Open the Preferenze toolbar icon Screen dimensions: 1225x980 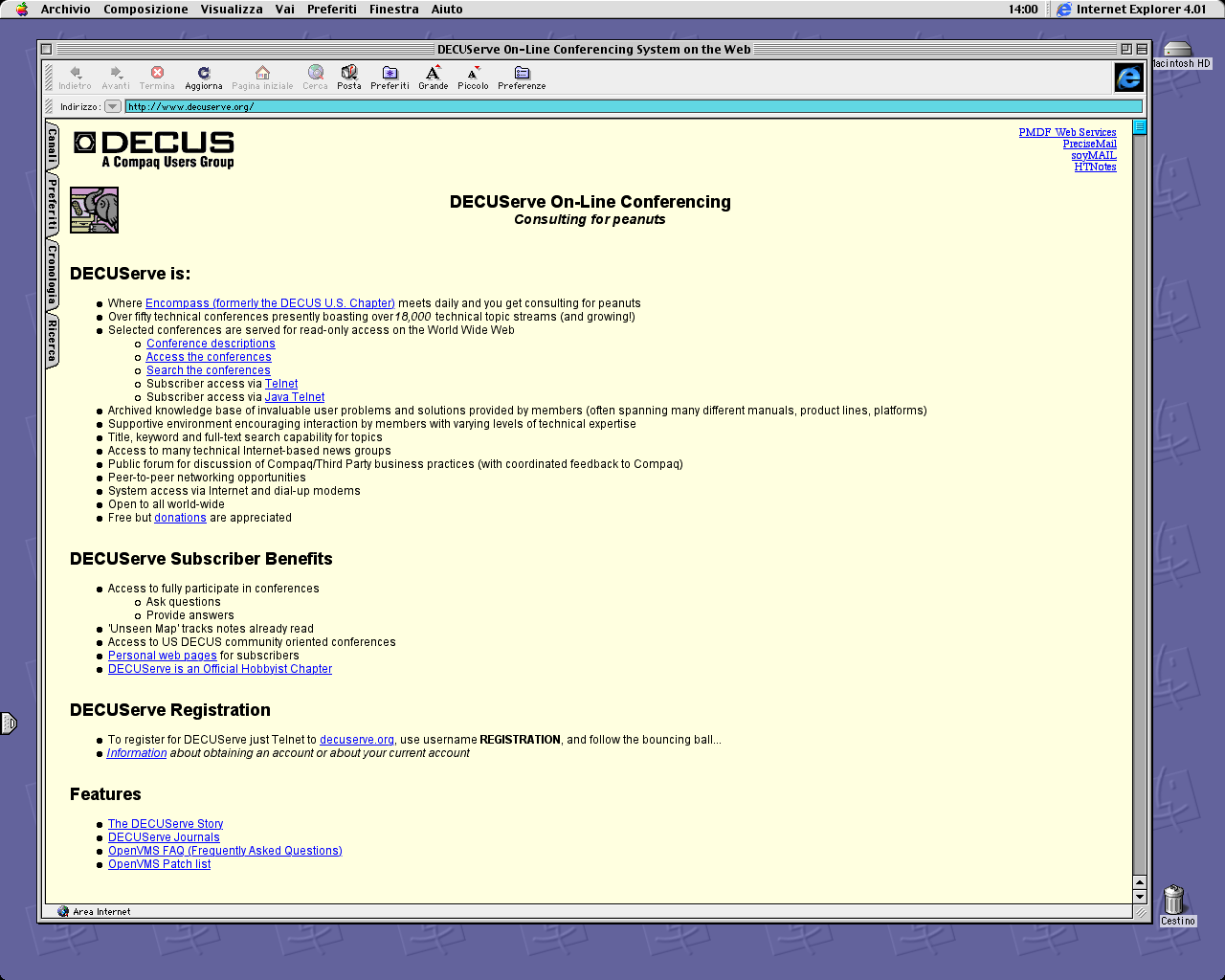click(522, 73)
